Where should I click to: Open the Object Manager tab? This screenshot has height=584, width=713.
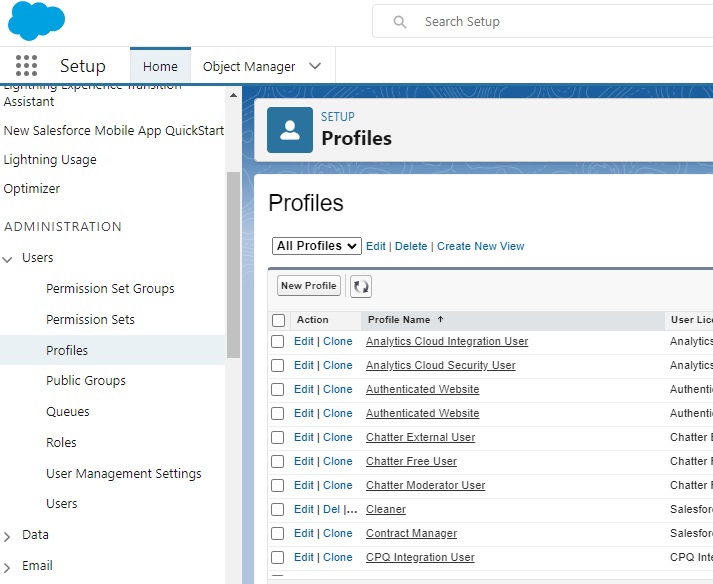pyautogui.click(x=249, y=67)
